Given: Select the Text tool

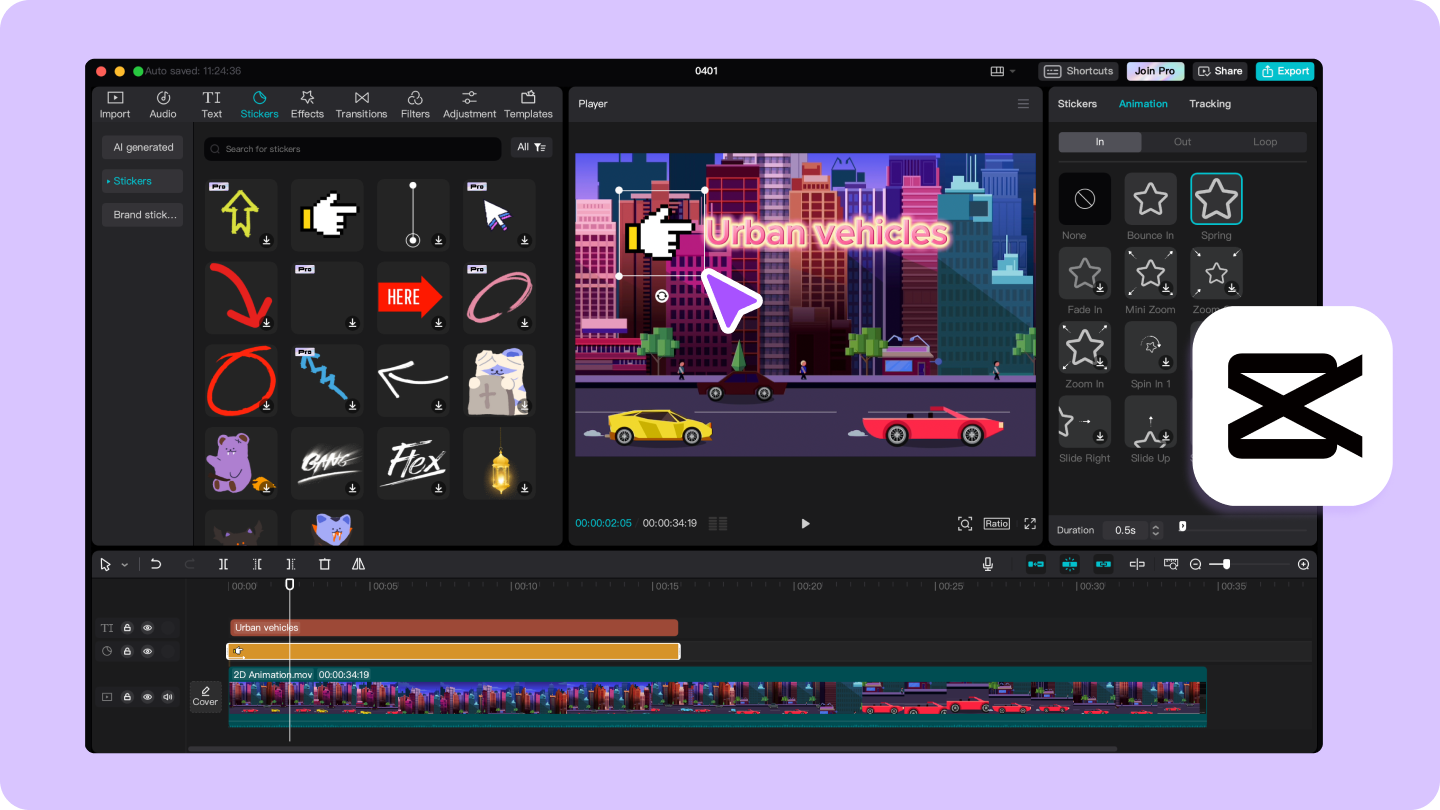Looking at the screenshot, I should [211, 104].
